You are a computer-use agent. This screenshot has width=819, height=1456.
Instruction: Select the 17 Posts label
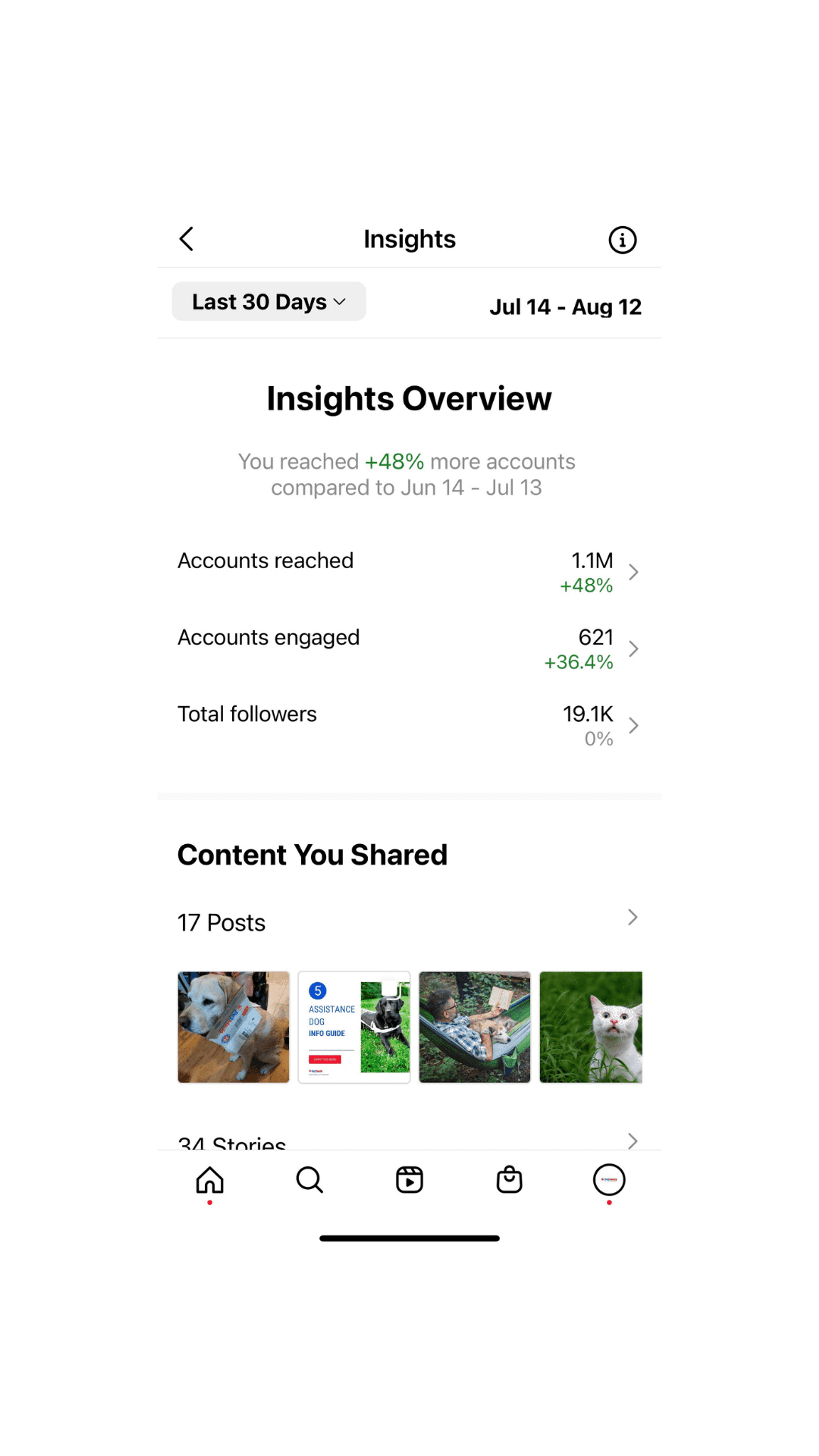pos(222,923)
